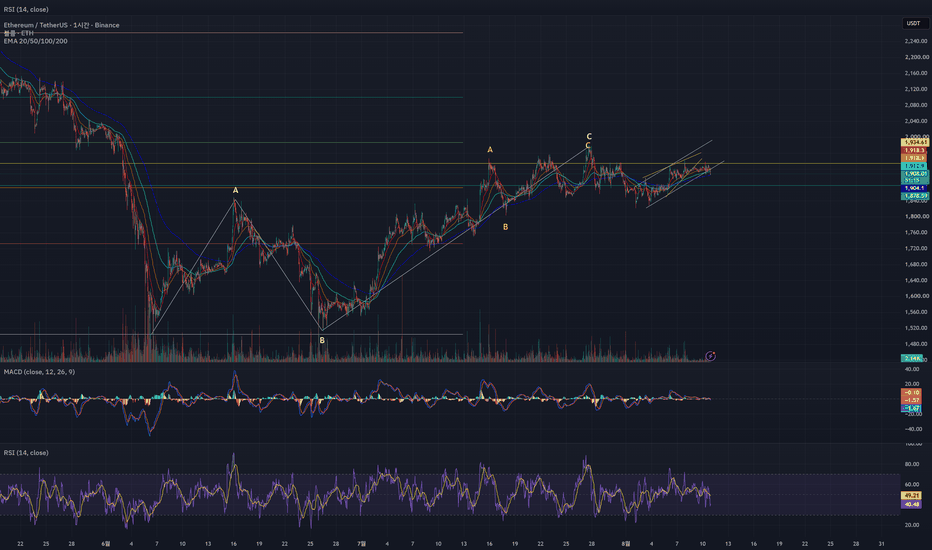This screenshot has height=550, width=932.
Task: Click the wave label B below the June low
Action: pyautogui.click(x=322, y=341)
